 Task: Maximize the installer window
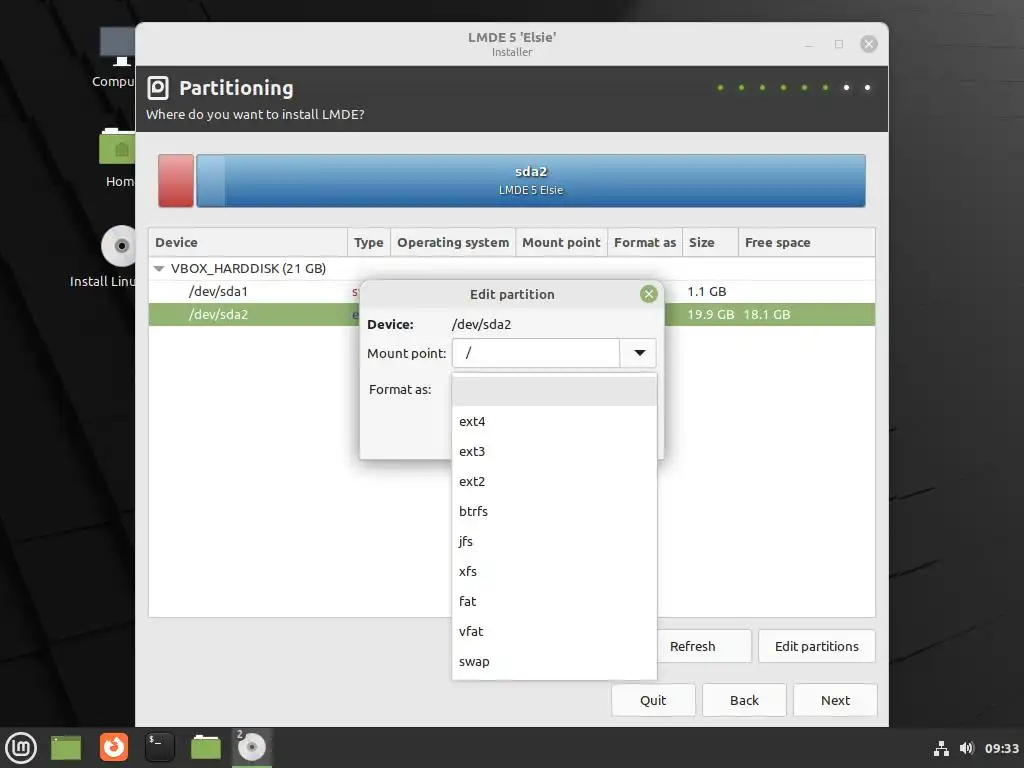[839, 44]
